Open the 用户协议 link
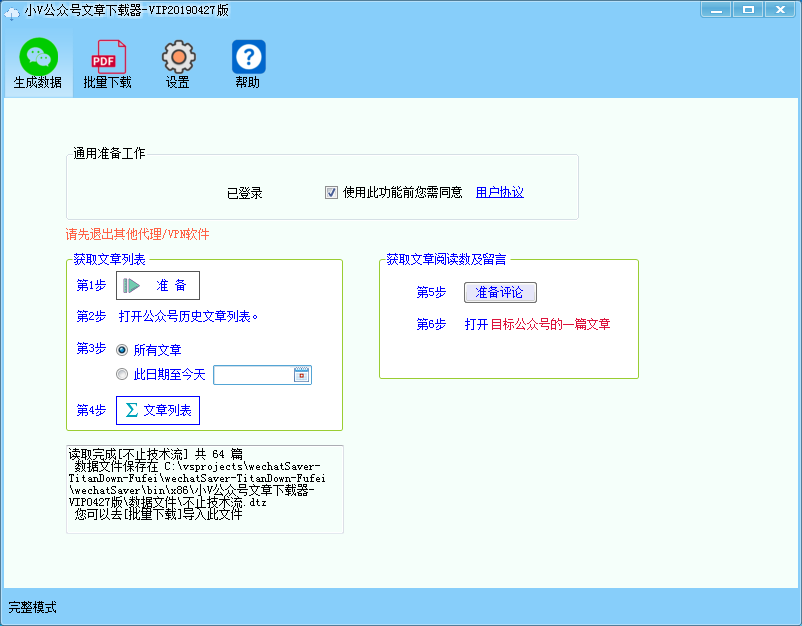This screenshot has height=626, width=802. tap(500, 192)
